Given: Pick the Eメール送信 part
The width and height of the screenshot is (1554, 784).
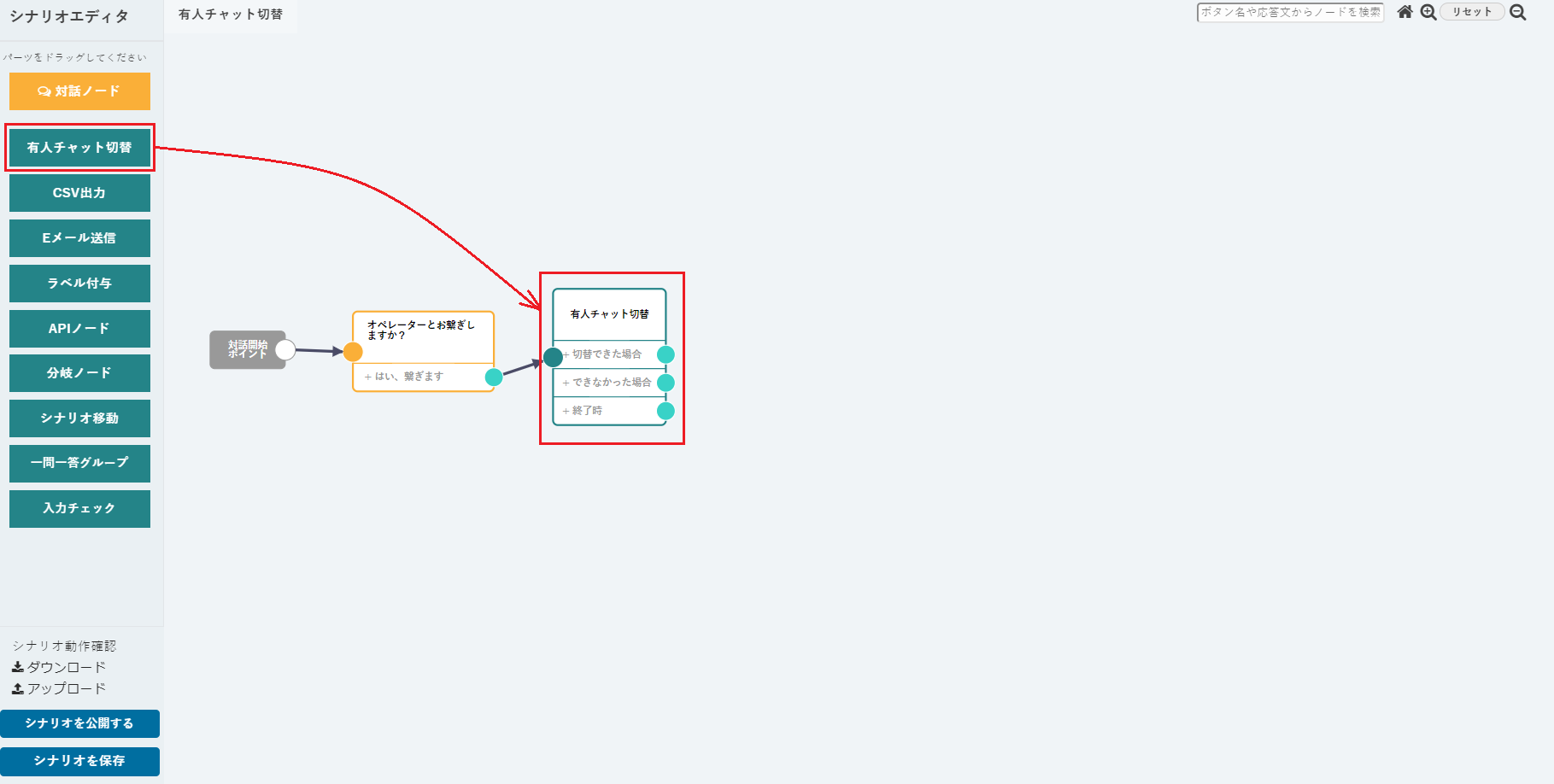Looking at the screenshot, I should coord(79,238).
